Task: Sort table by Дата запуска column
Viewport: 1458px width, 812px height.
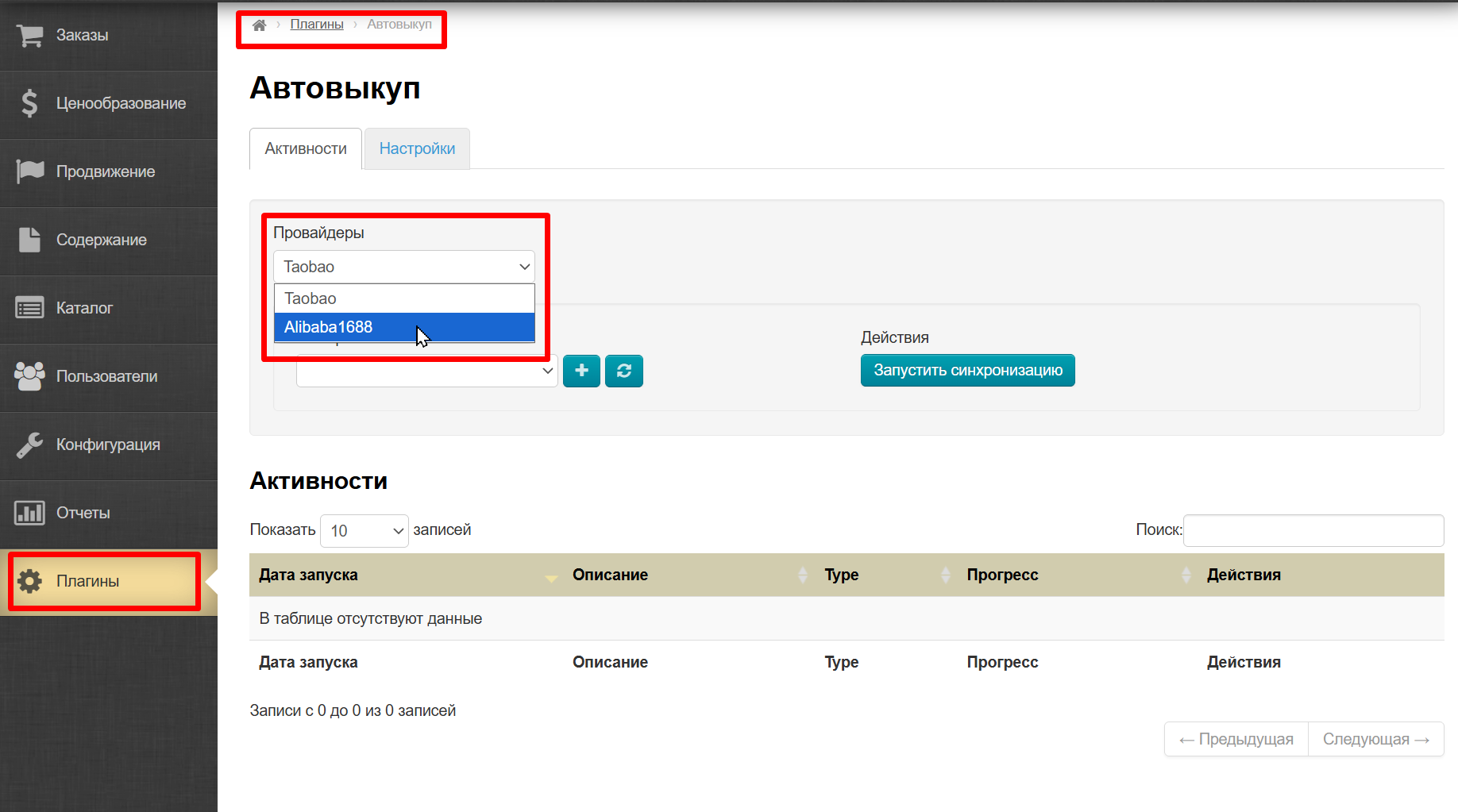Action: pyautogui.click(x=309, y=575)
